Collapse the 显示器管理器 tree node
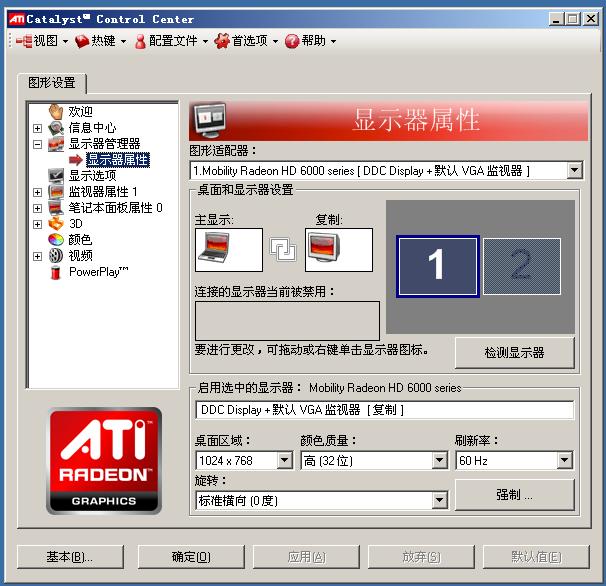The width and height of the screenshot is (606, 586). (x=37, y=144)
